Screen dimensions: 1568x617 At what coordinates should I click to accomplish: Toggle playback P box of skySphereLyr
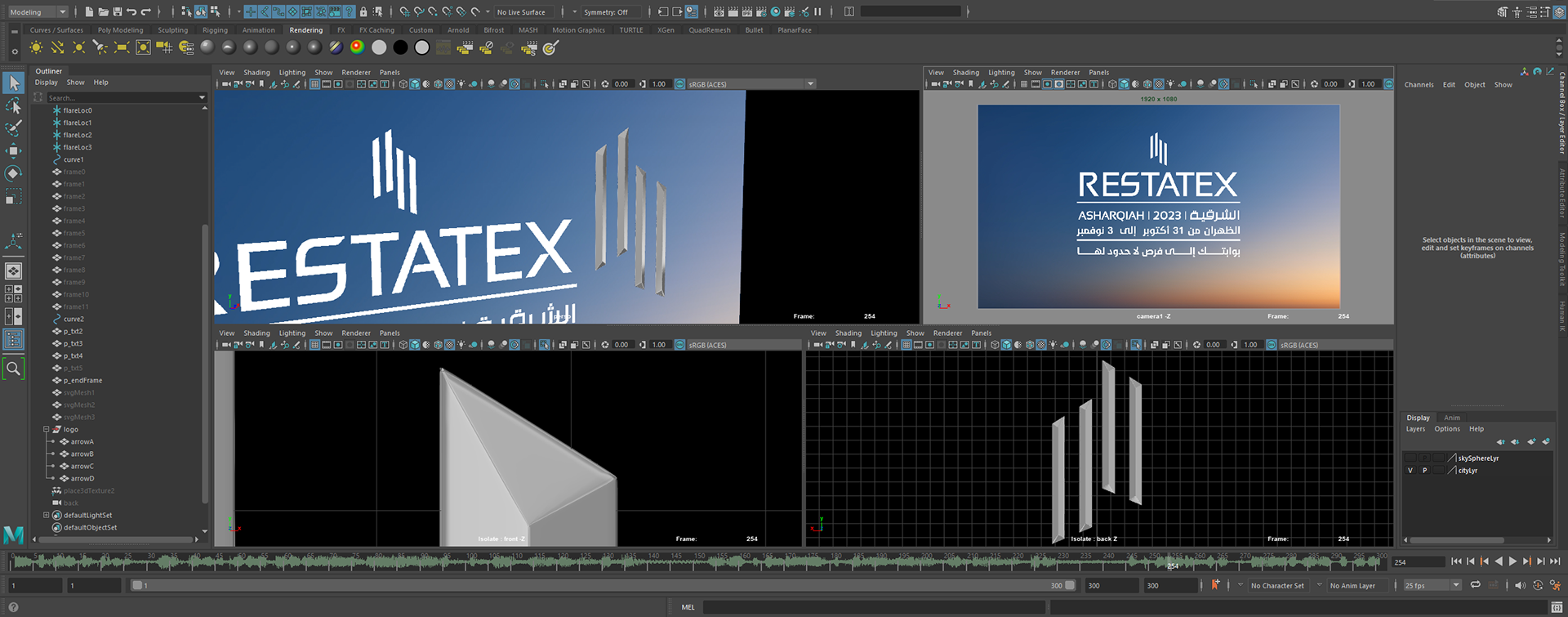[x=1425, y=458]
